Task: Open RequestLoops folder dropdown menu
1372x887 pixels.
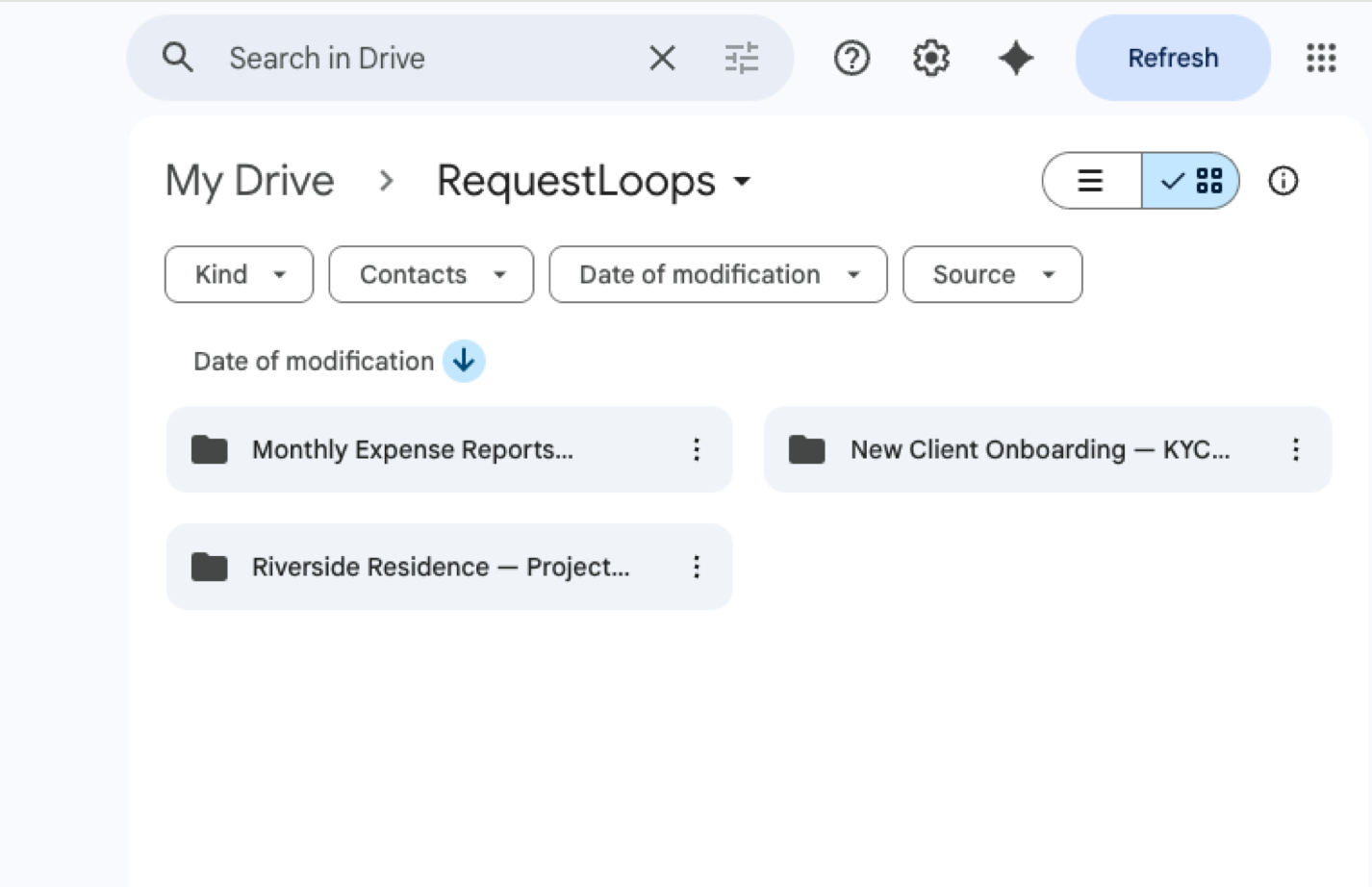Action: click(742, 181)
